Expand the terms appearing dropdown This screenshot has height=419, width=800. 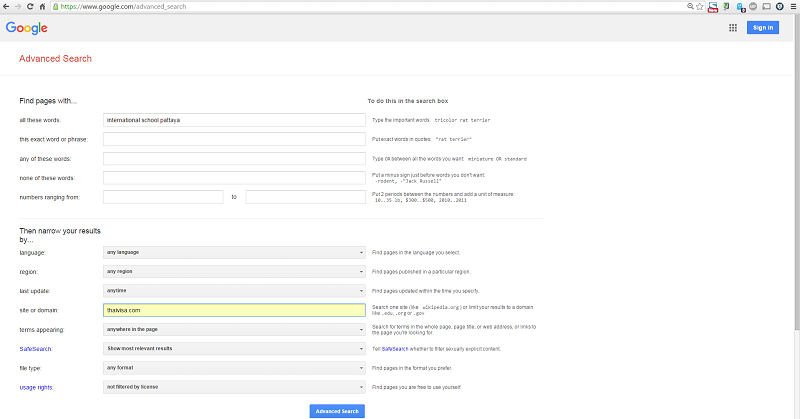(x=234, y=329)
